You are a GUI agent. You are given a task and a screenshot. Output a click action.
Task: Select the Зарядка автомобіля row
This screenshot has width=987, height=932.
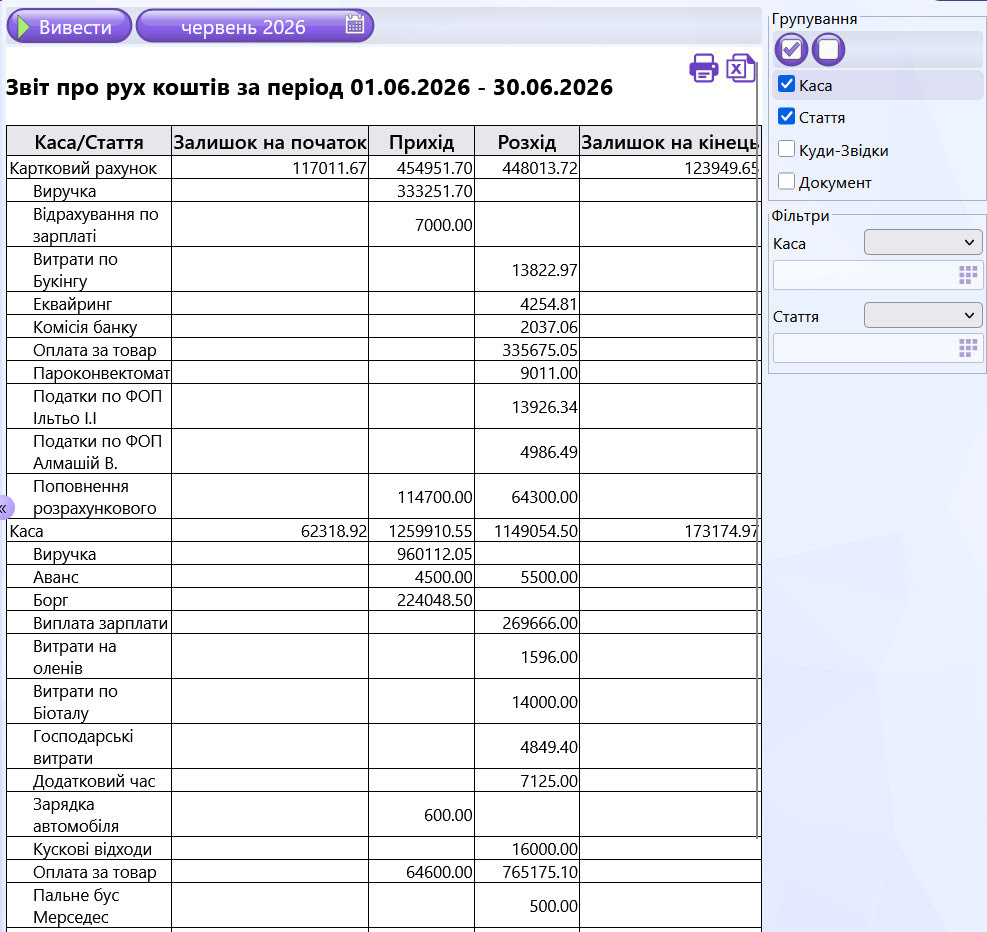[383, 814]
